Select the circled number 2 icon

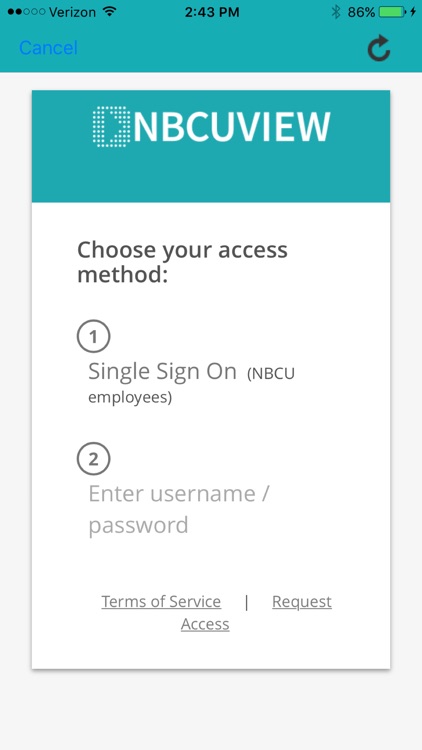94,459
